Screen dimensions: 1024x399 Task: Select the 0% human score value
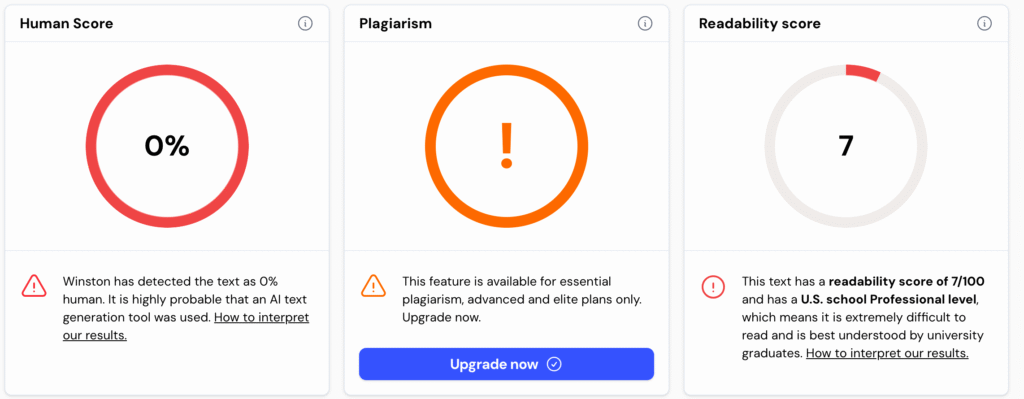[x=167, y=146]
